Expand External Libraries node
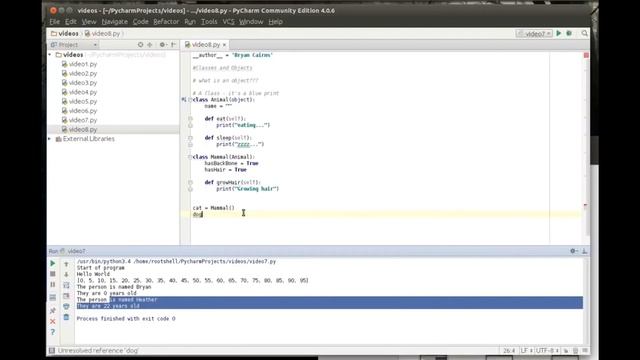This screenshot has height=360, width=640. pyautogui.click(x=50, y=139)
